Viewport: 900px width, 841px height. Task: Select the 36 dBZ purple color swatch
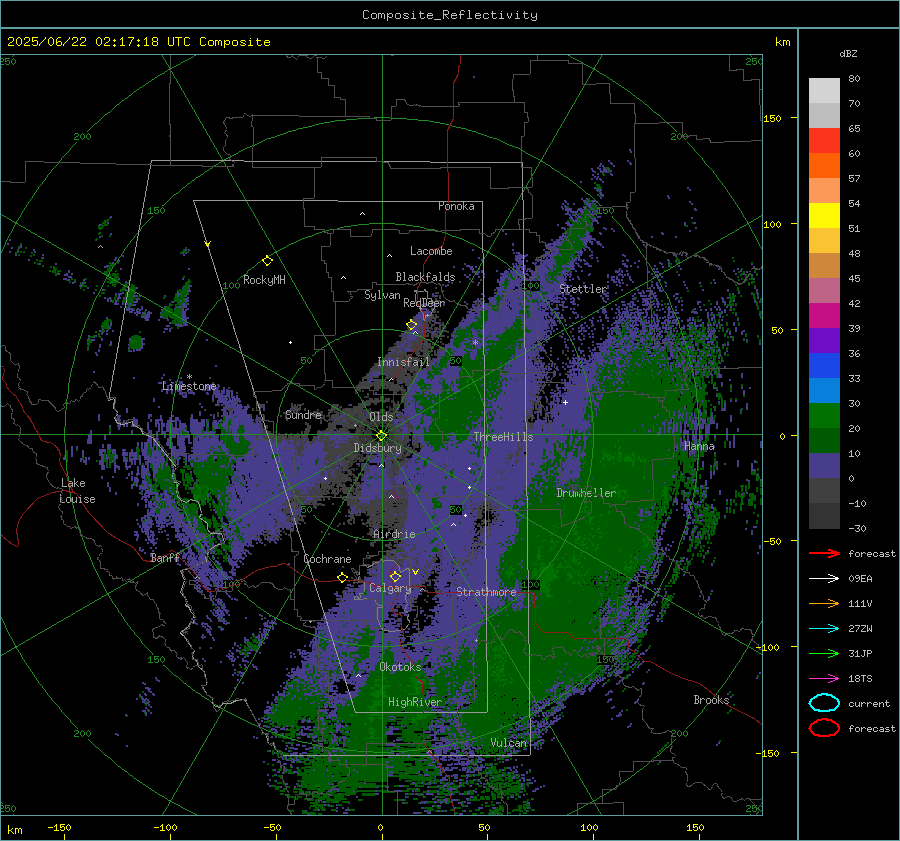[x=824, y=340]
